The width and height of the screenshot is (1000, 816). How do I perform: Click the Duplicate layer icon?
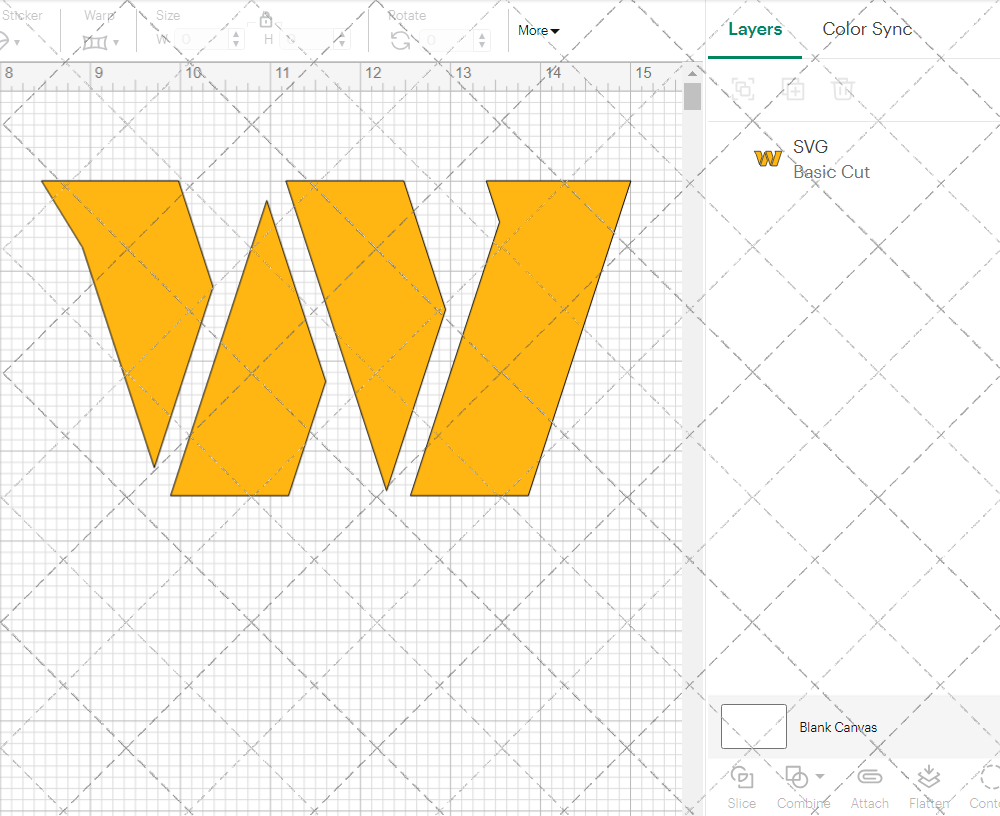point(794,89)
